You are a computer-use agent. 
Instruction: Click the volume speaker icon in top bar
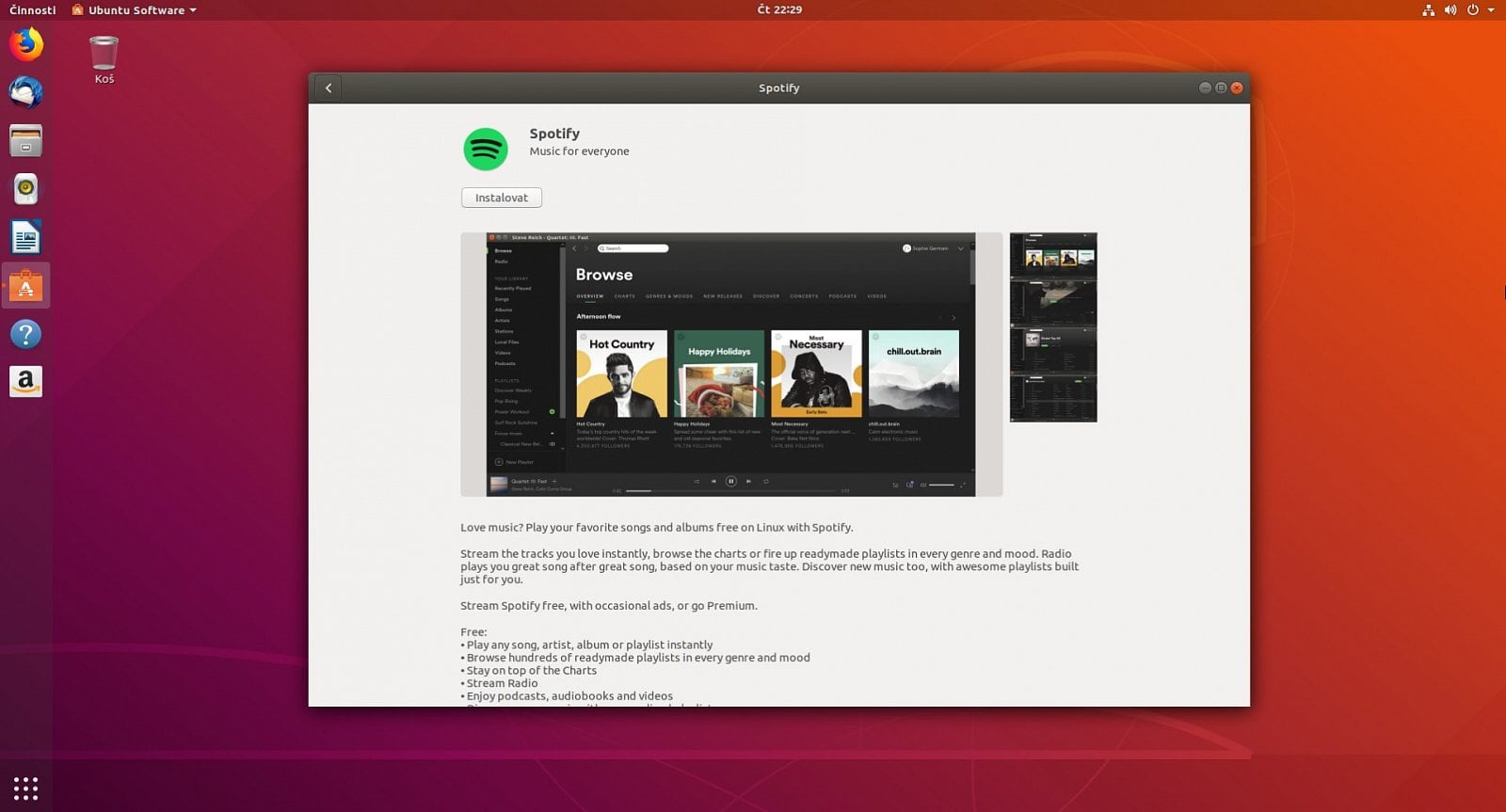pos(1450,9)
